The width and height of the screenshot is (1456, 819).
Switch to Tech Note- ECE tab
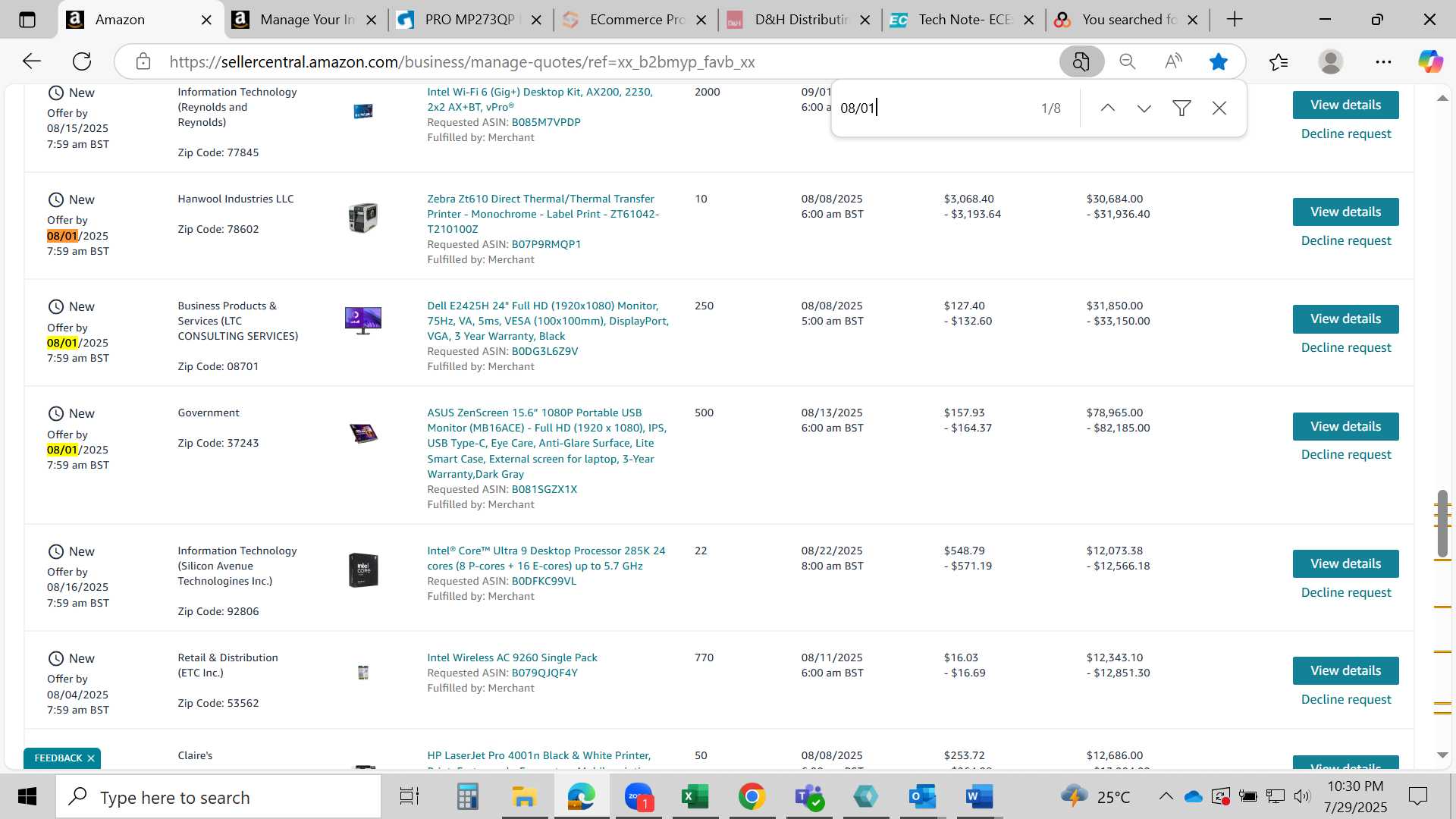click(963, 20)
